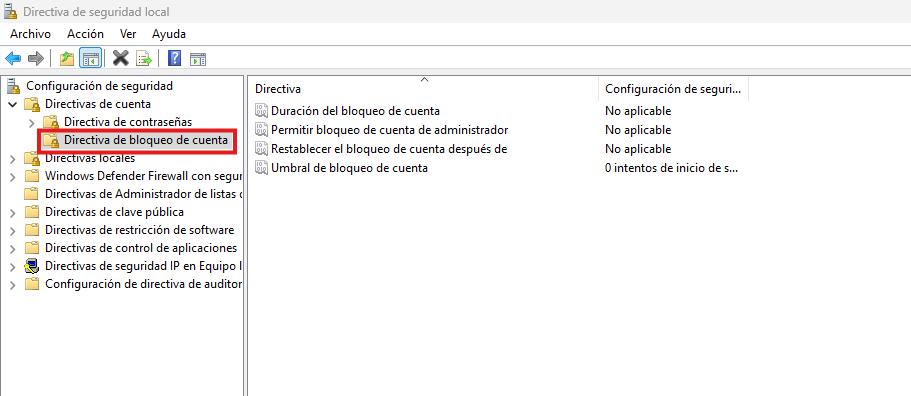
Task: Expand Directivas de control de aplicaciones node
Action: click(13, 248)
